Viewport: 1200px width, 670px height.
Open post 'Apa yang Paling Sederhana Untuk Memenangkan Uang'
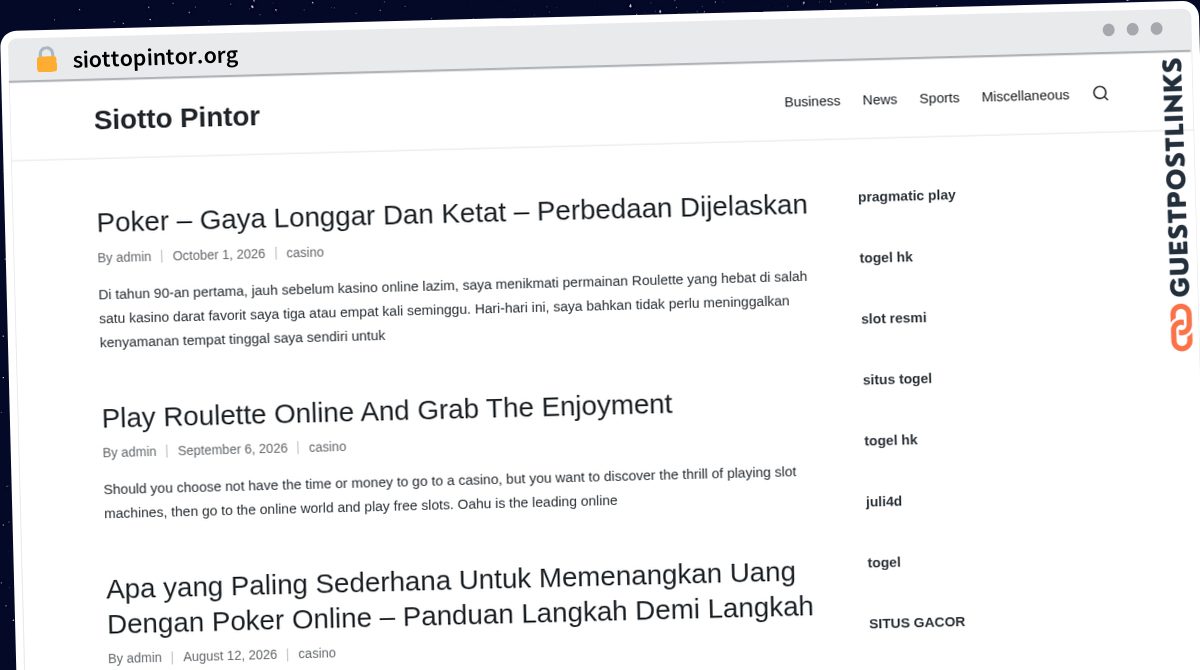[460, 598]
